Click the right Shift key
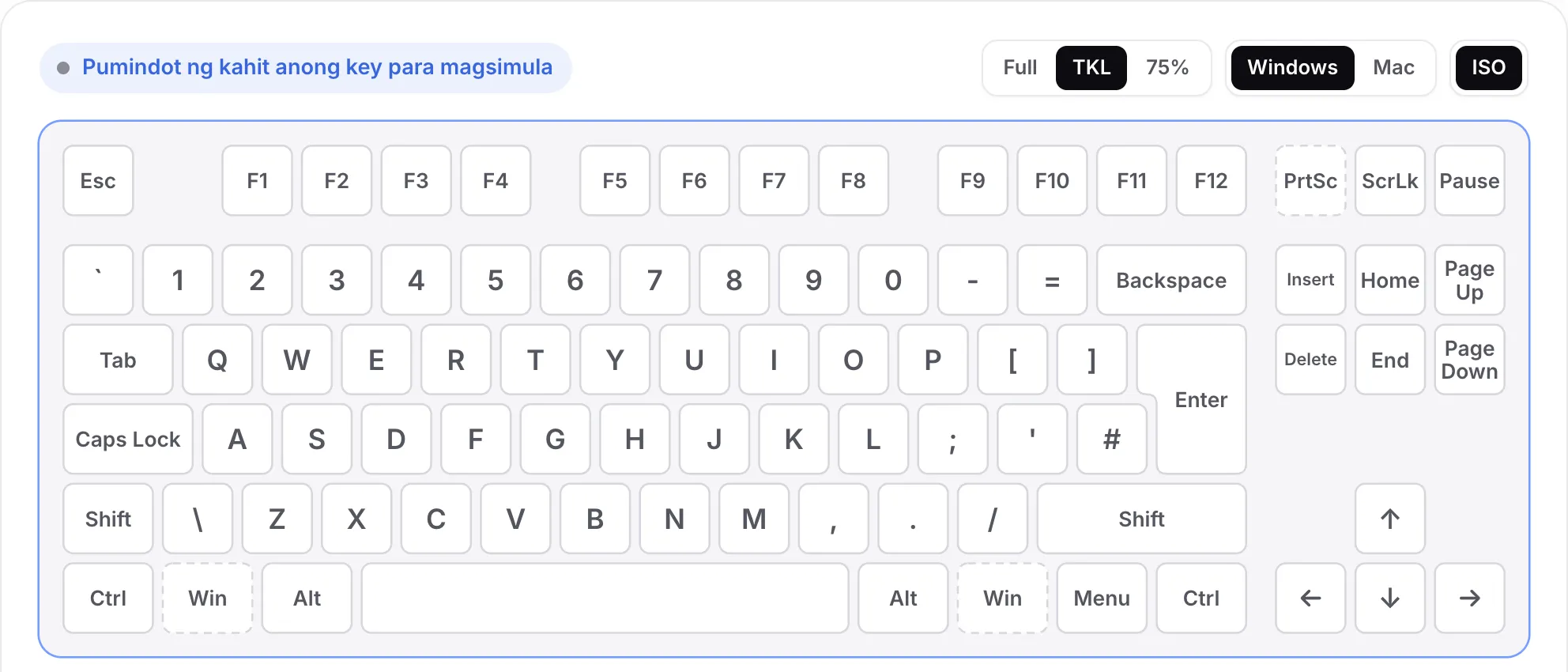The height and width of the screenshot is (672, 1568). click(1141, 519)
